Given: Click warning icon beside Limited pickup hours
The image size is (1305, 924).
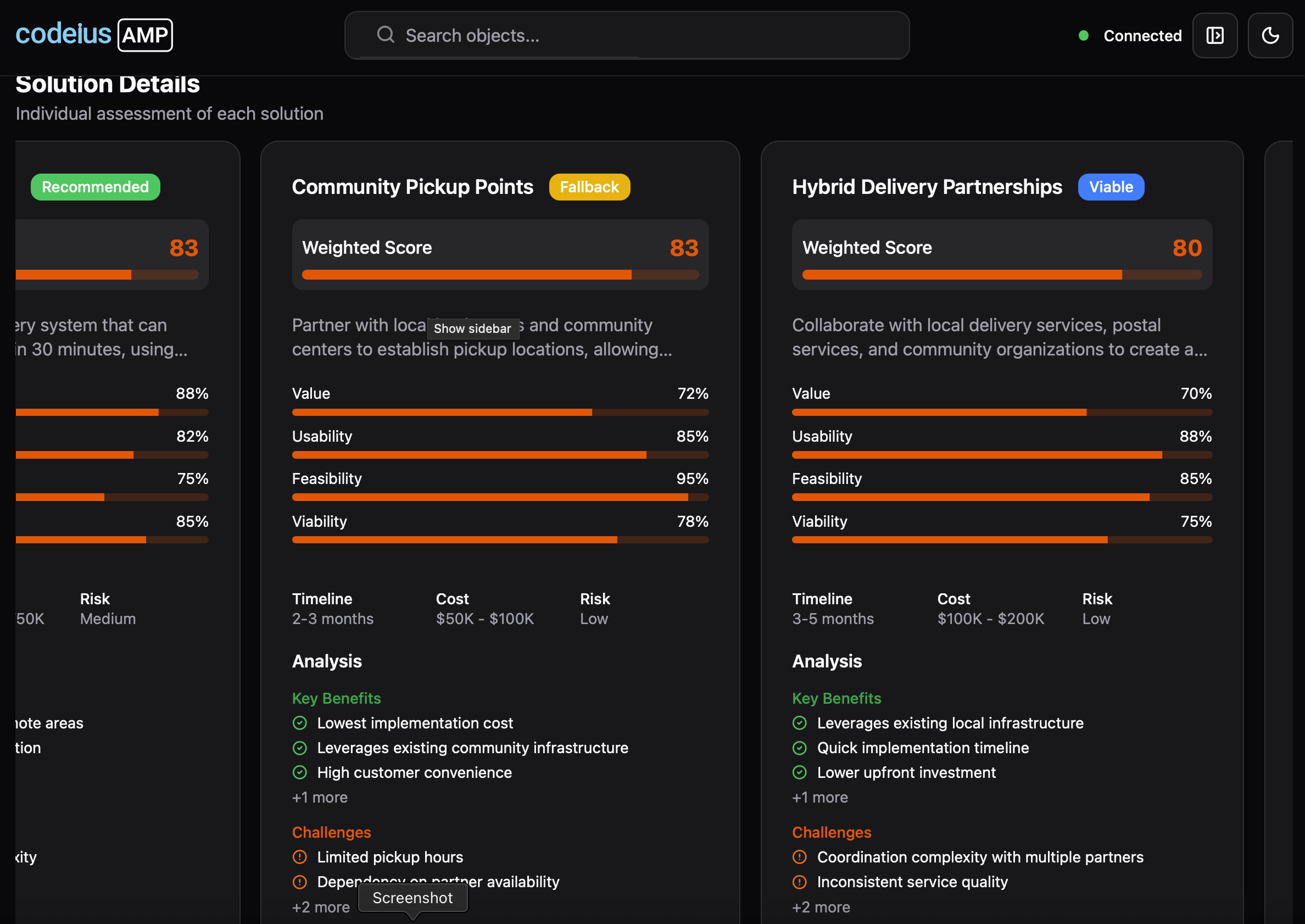Looking at the screenshot, I should pyautogui.click(x=300, y=856).
